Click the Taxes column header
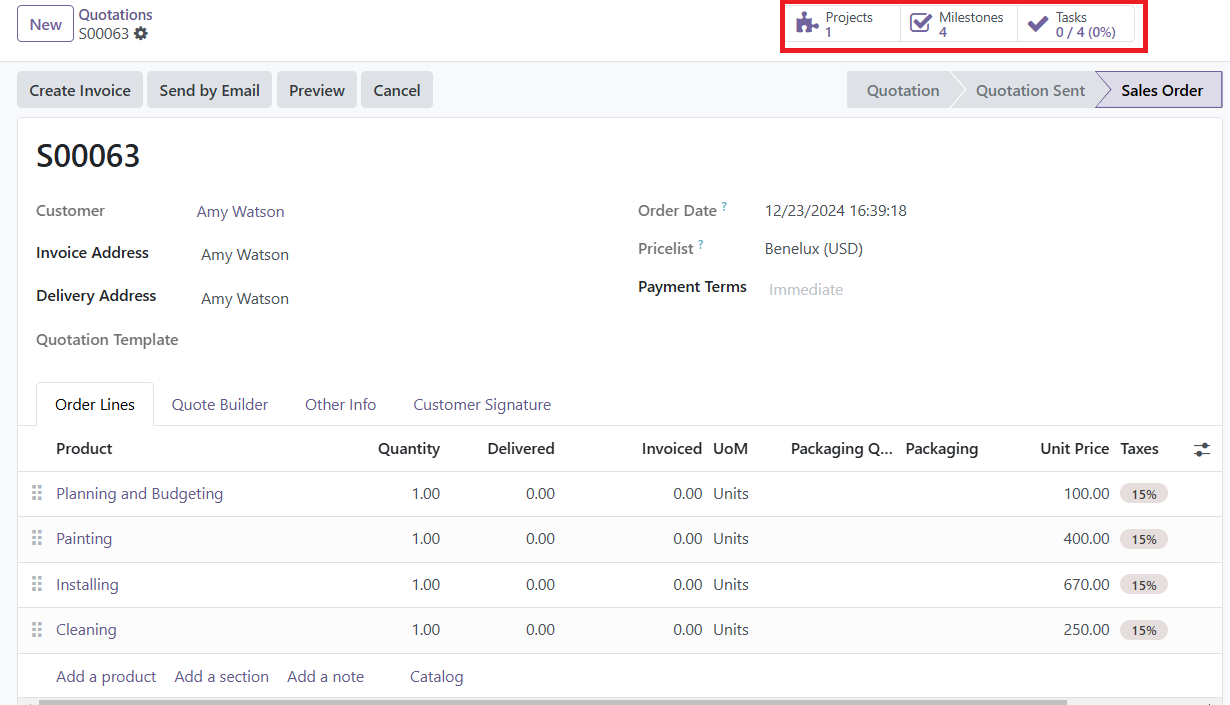Viewport: 1230px width, 705px height. tap(1140, 449)
